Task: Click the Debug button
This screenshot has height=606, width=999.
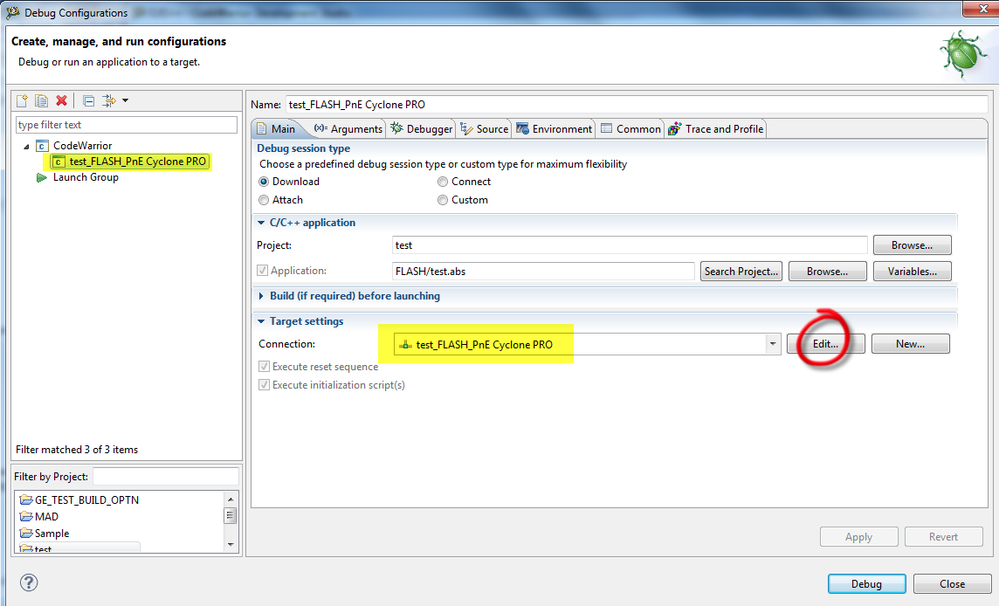Action: tap(866, 584)
